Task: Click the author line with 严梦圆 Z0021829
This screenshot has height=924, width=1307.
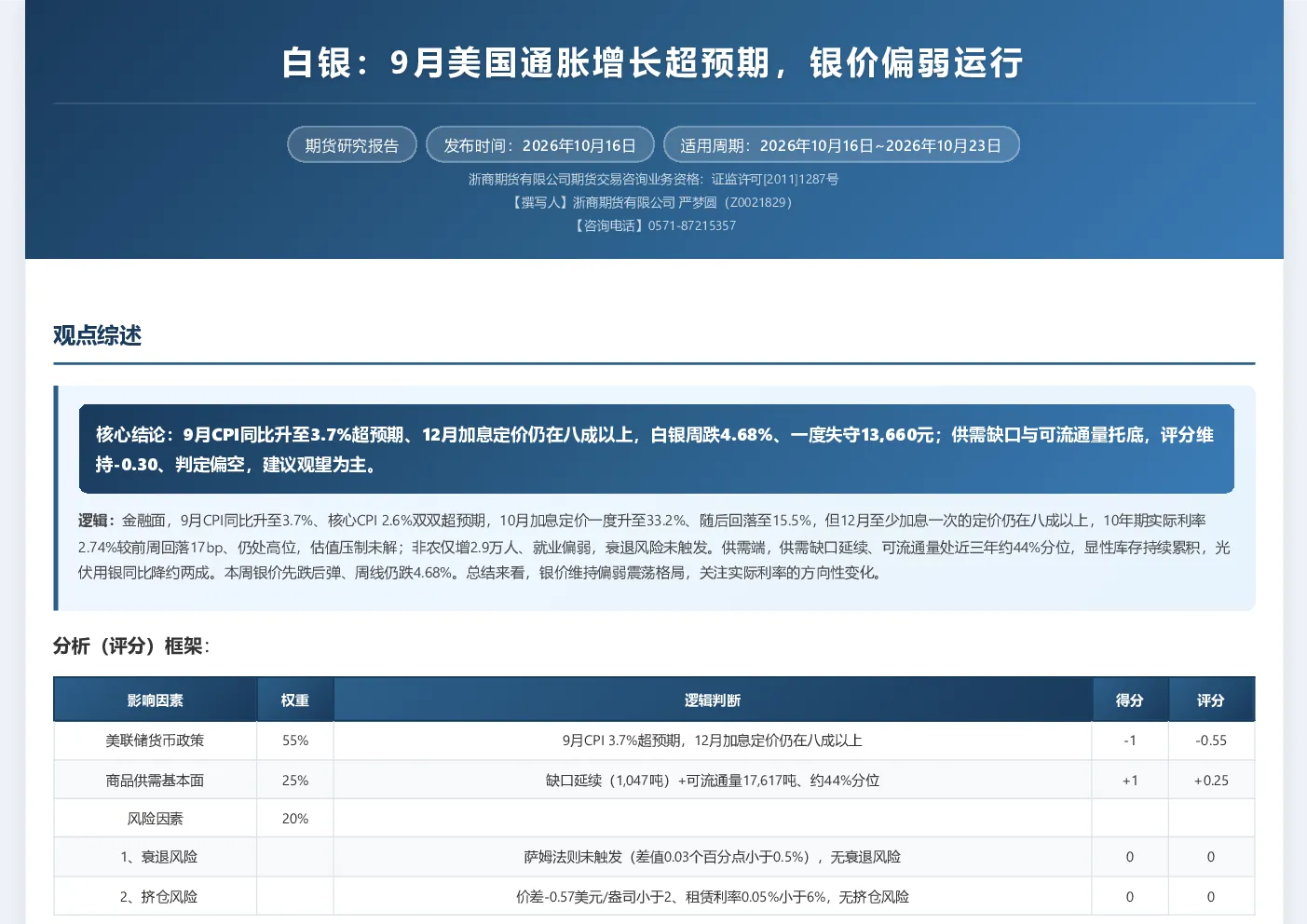Action: coord(653,202)
